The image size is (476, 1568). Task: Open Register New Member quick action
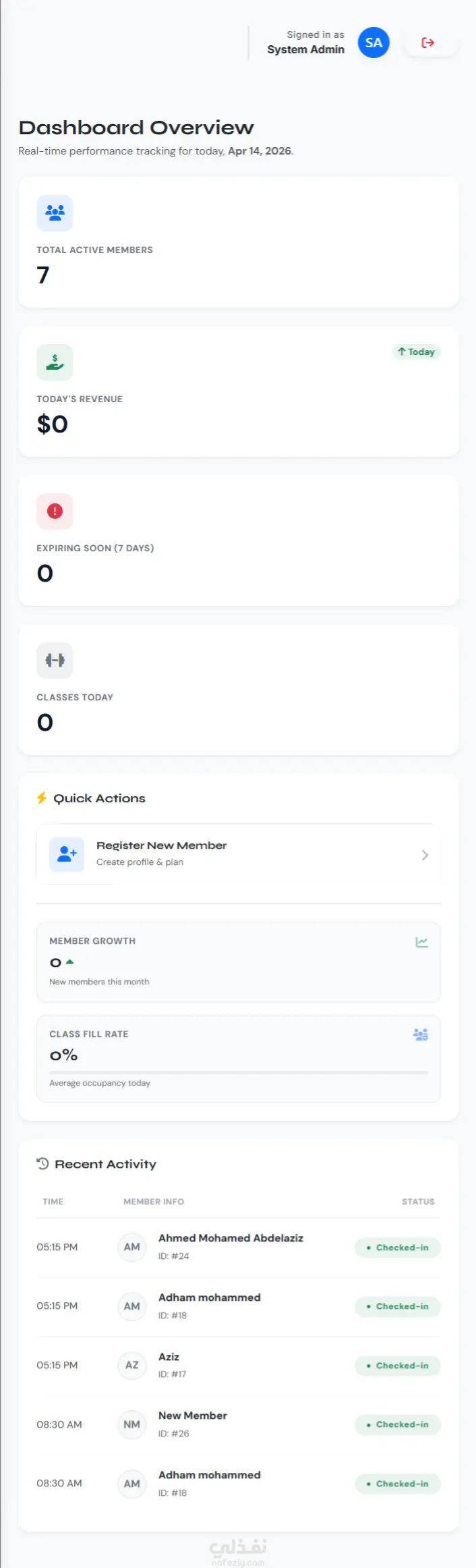click(x=239, y=855)
